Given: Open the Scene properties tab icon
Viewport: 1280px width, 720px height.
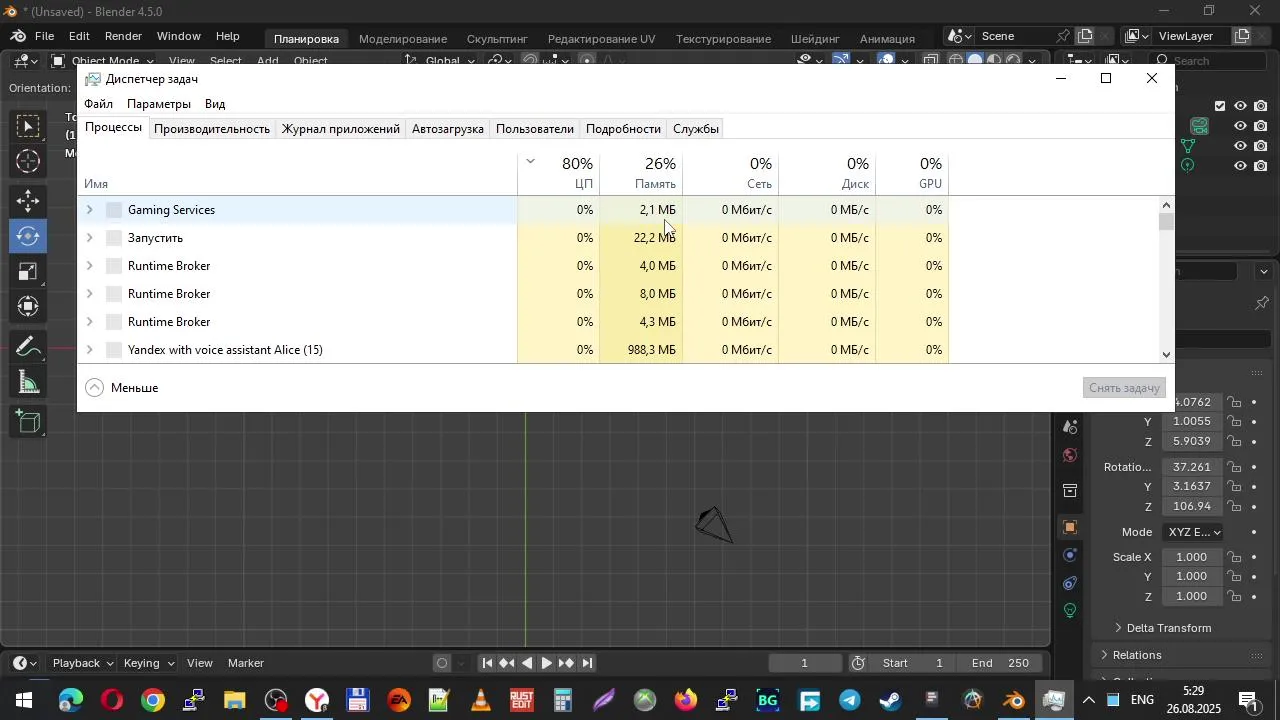Looking at the screenshot, I should click(1070, 428).
